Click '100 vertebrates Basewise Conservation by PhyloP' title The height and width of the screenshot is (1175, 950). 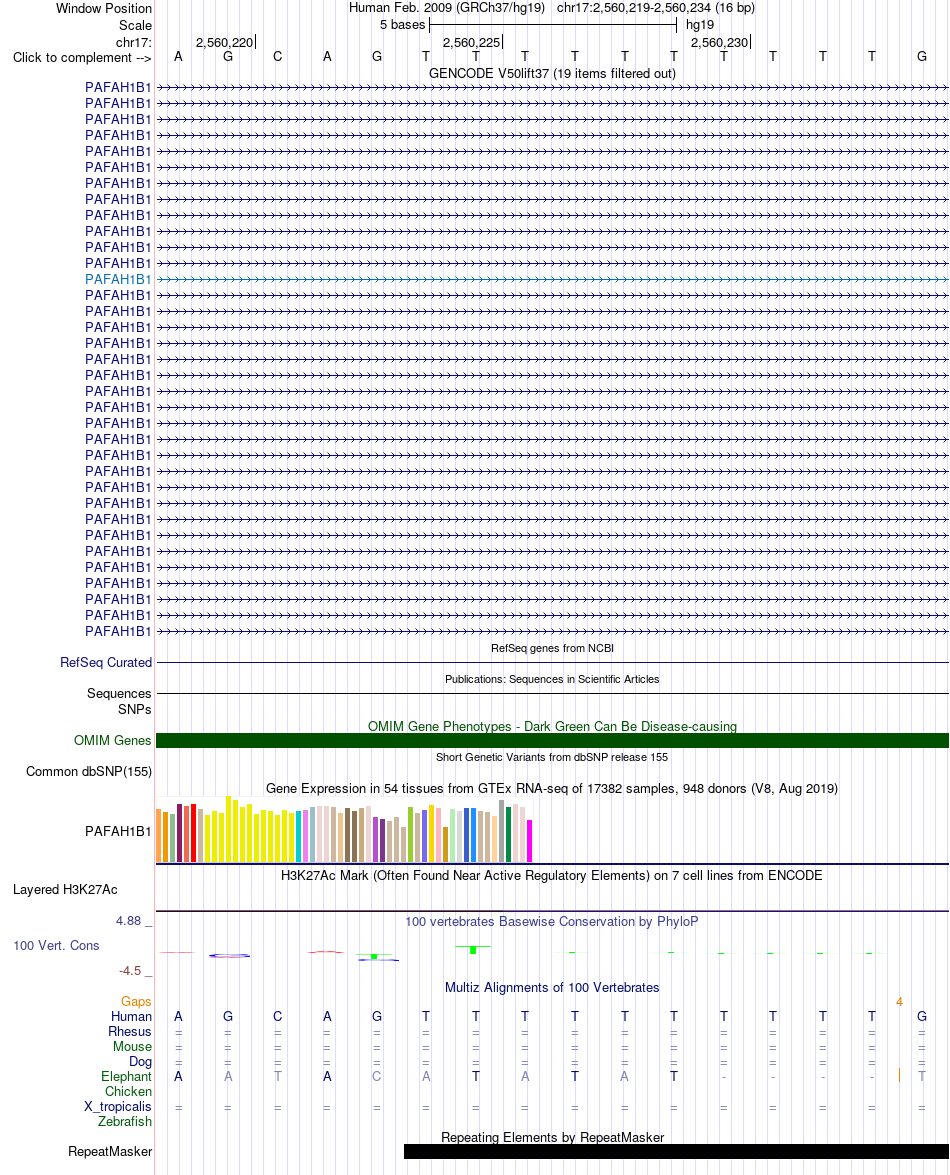point(552,921)
